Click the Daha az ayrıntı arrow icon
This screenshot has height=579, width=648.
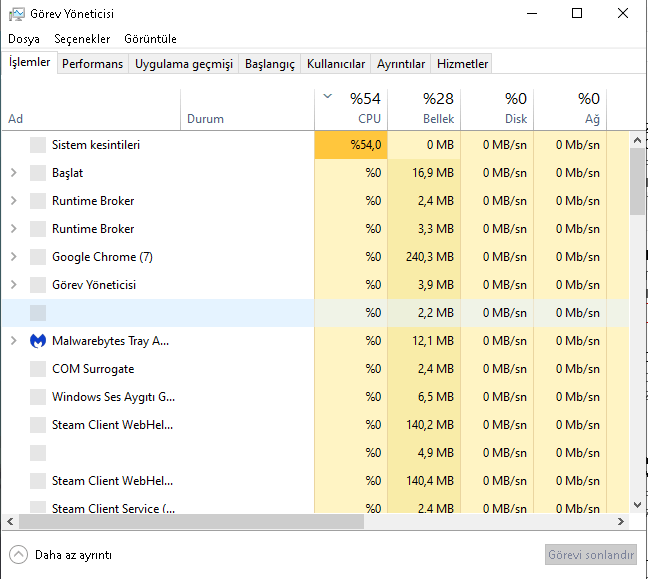(x=18, y=554)
